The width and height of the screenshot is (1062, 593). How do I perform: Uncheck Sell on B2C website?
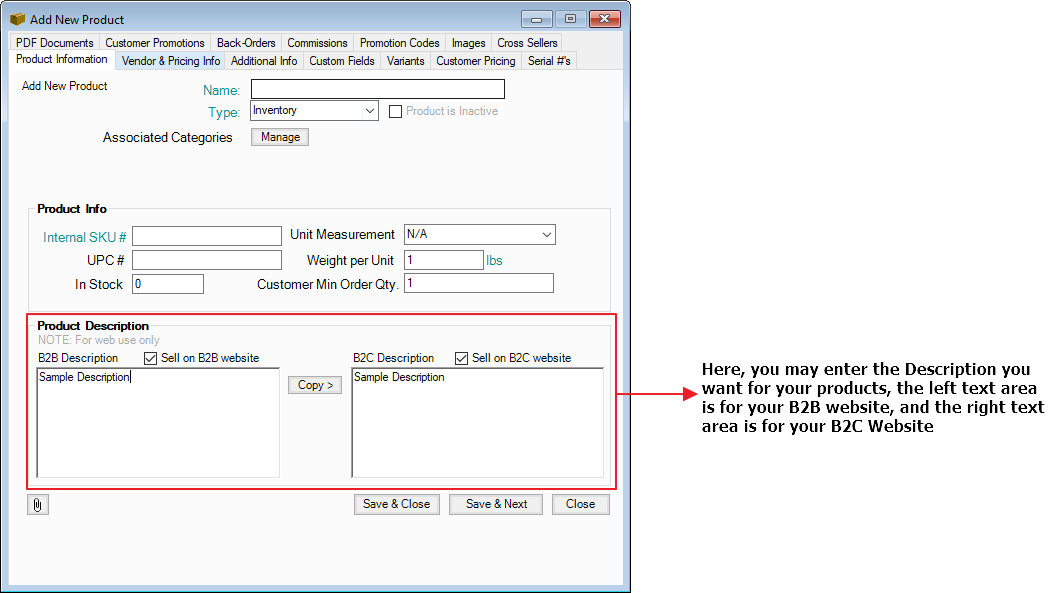[x=462, y=358]
